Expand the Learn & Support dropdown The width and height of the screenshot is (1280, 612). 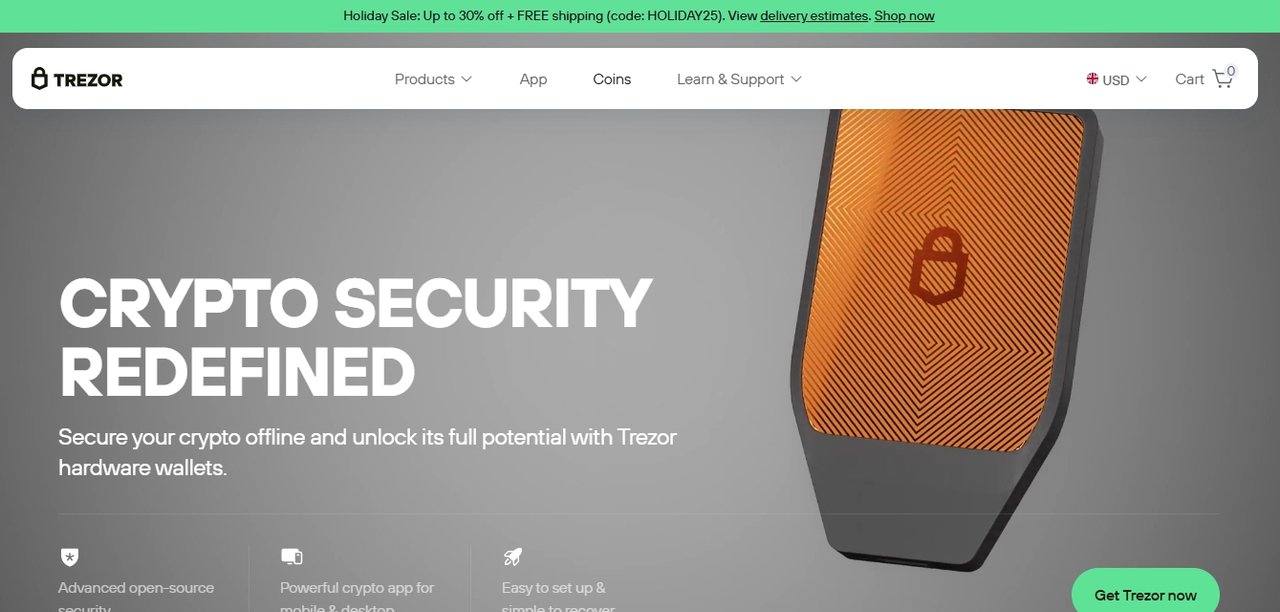[x=739, y=79]
